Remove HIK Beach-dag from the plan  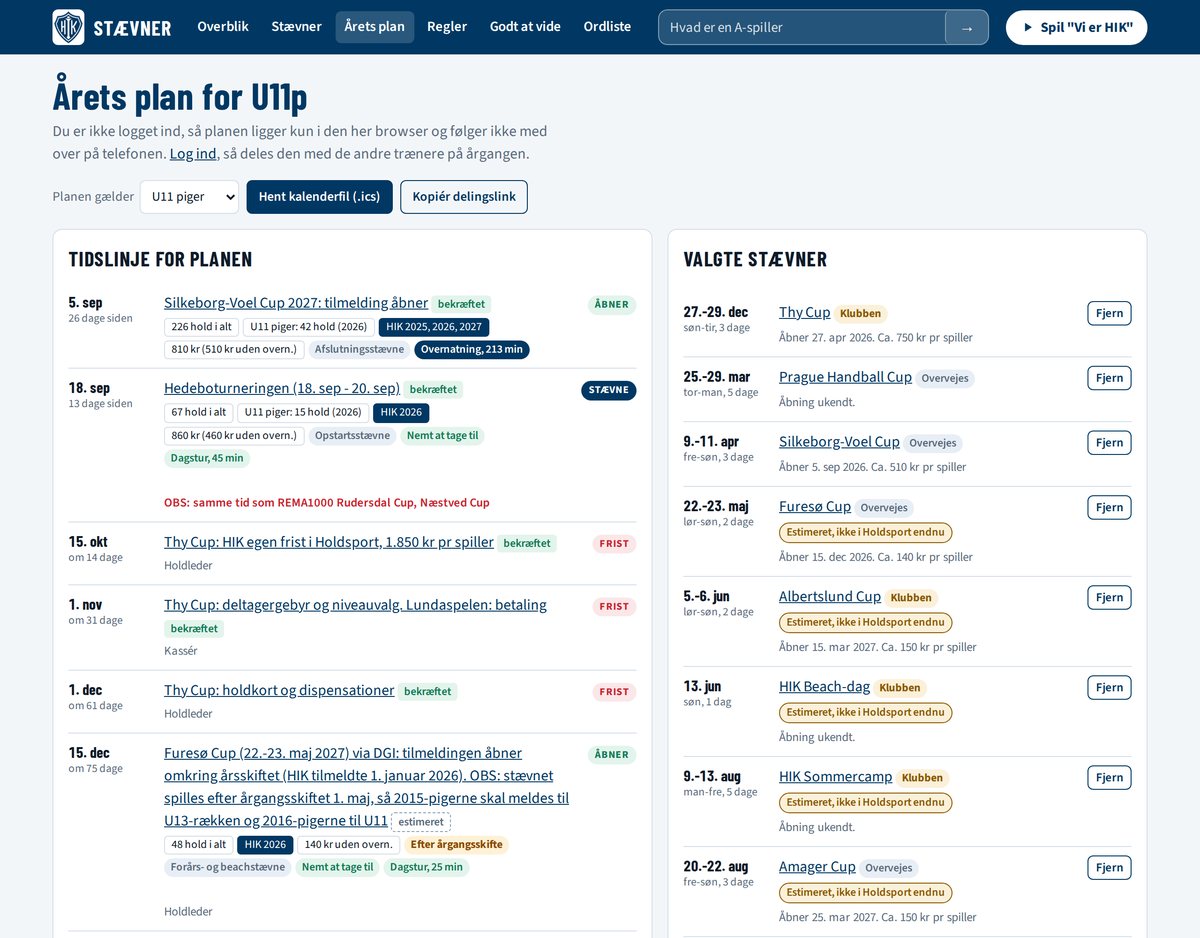click(1109, 687)
